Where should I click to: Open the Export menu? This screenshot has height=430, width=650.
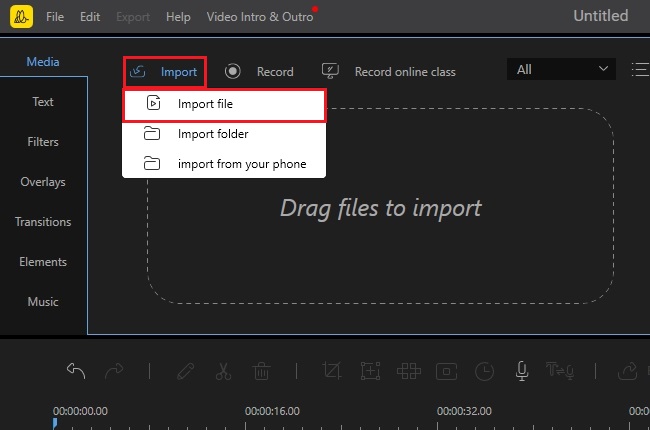133,17
